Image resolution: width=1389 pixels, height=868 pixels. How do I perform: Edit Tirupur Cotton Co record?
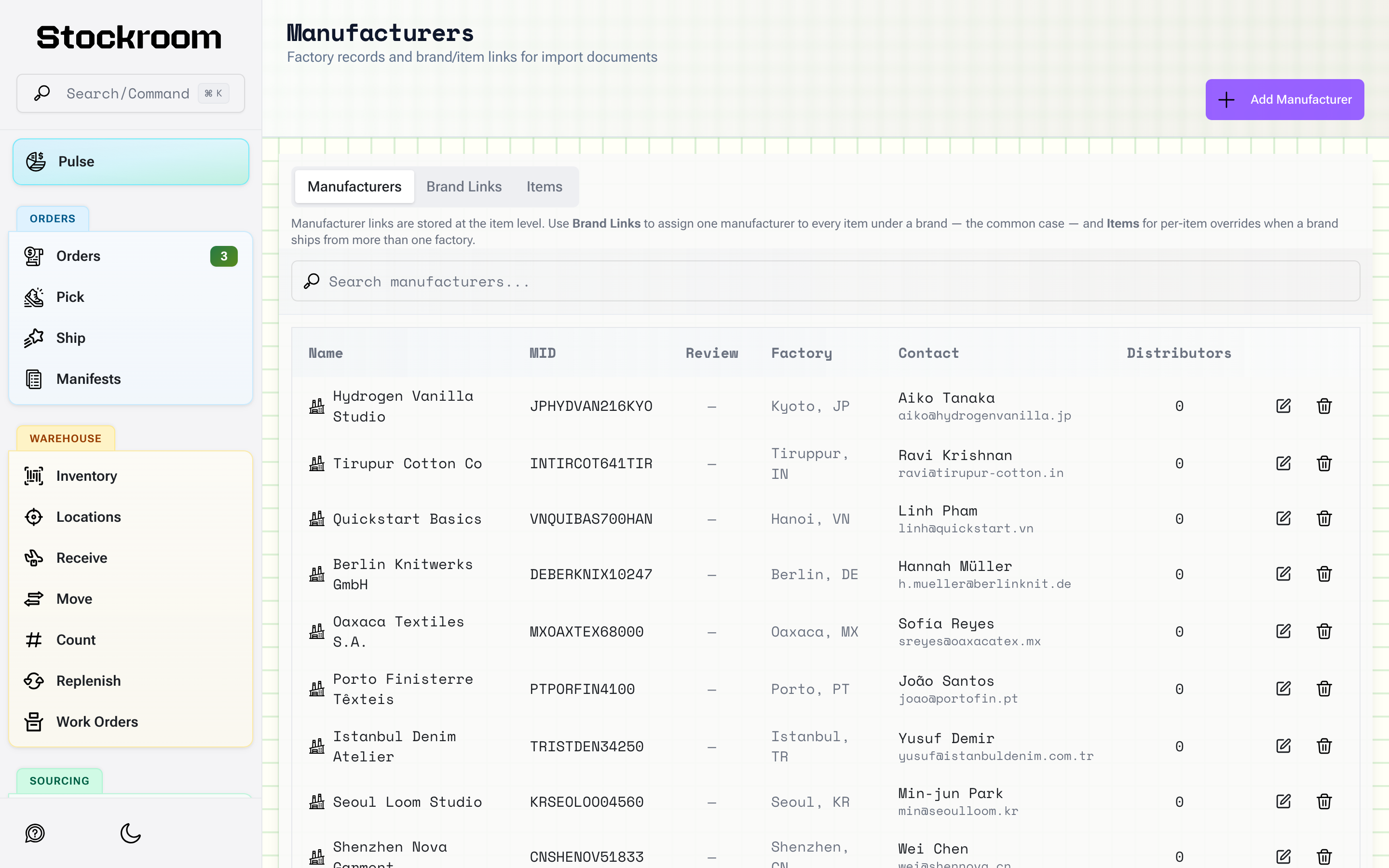pyautogui.click(x=1283, y=463)
